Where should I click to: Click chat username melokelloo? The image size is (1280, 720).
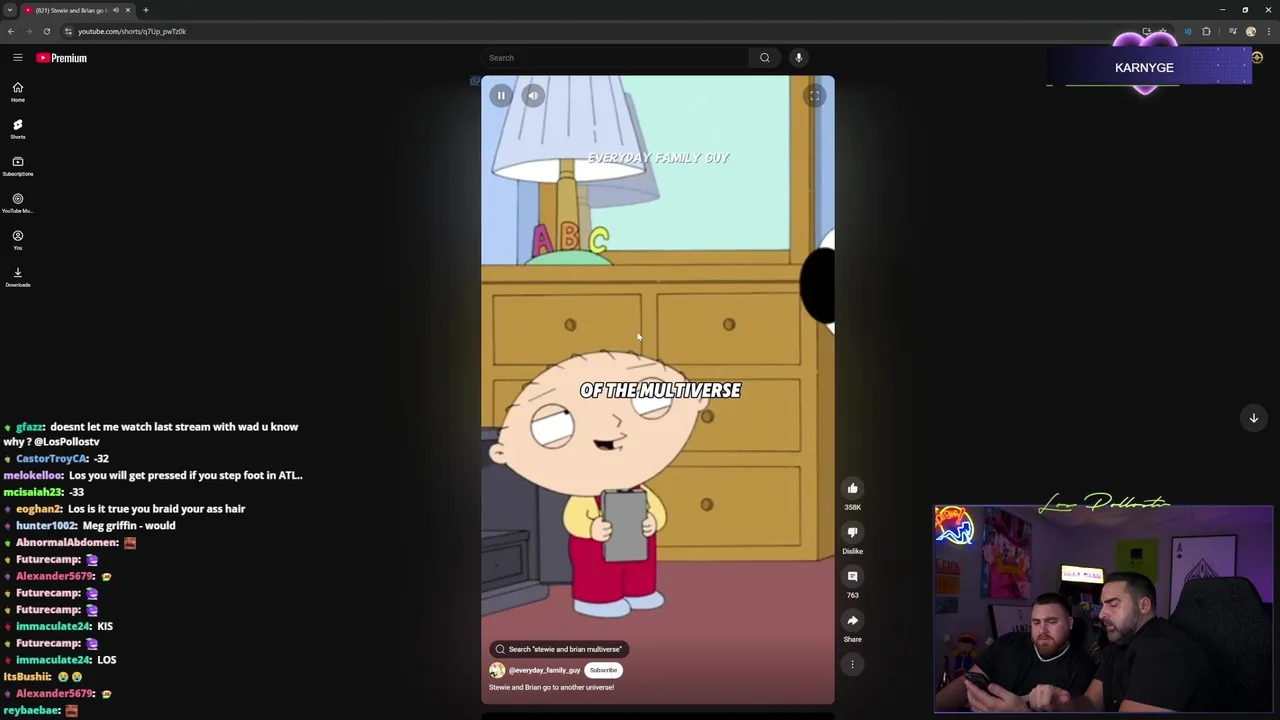tap(33, 476)
